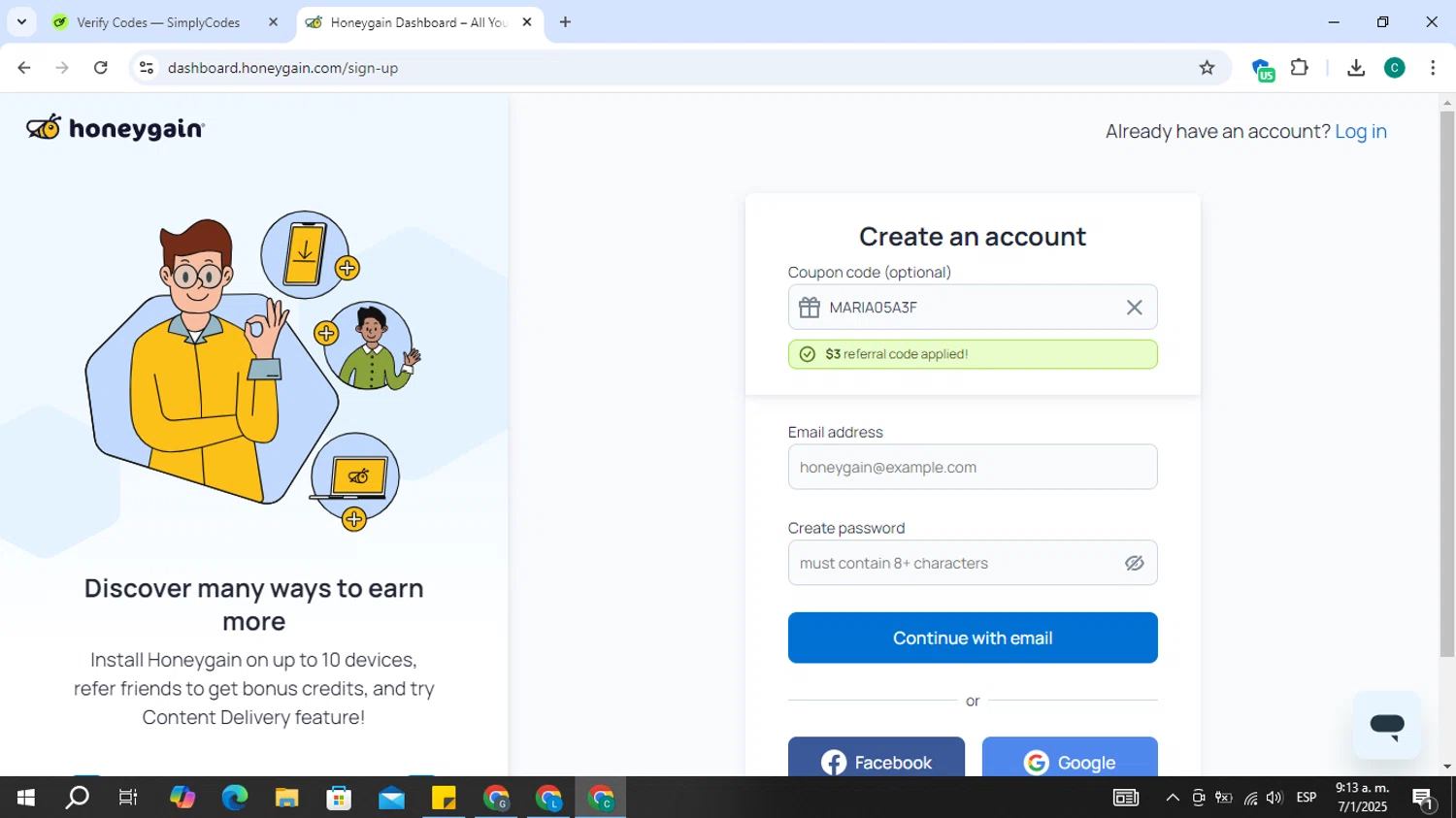The width and height of the screenshot is (1456, 818).
Task: Click 'Create an account' heading
Action: [x=973, y=236]
